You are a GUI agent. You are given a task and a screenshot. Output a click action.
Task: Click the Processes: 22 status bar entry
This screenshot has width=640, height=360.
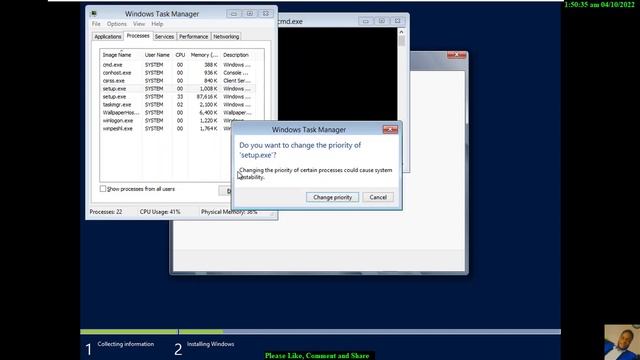click(x=106, y=212)
